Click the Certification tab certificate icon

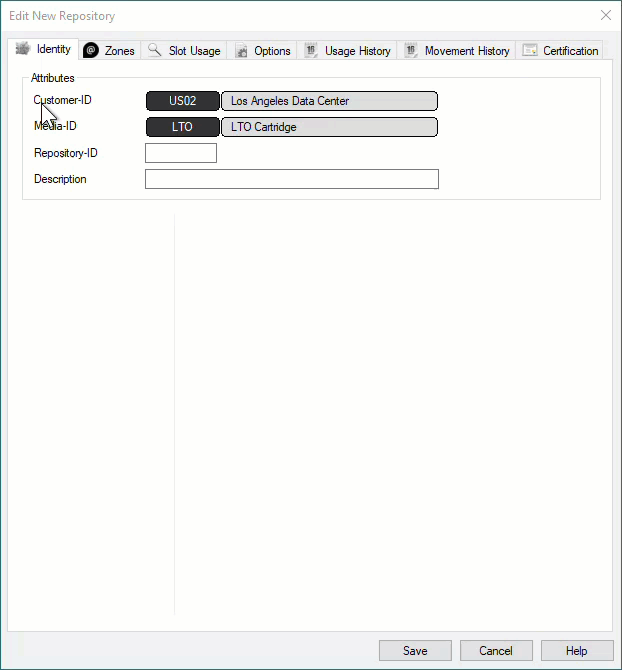click(x=530, y=50)
